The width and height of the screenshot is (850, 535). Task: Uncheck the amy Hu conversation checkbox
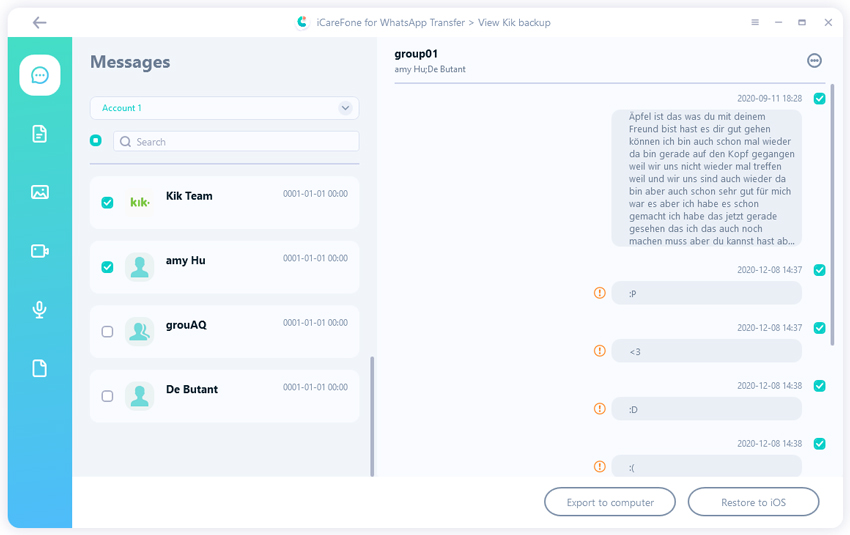tap(107, 267)
